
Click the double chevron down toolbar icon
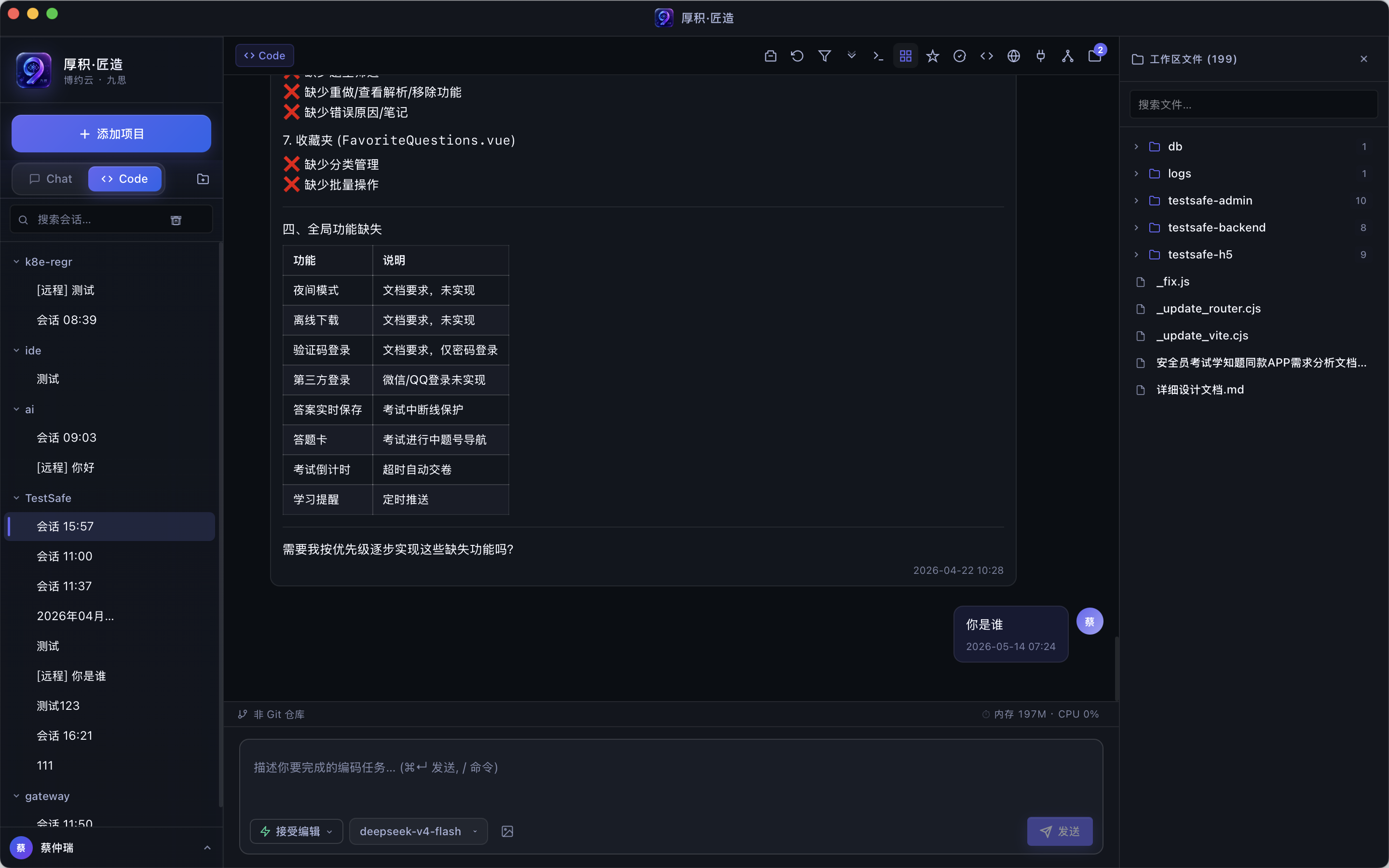[x=851, y=55]
